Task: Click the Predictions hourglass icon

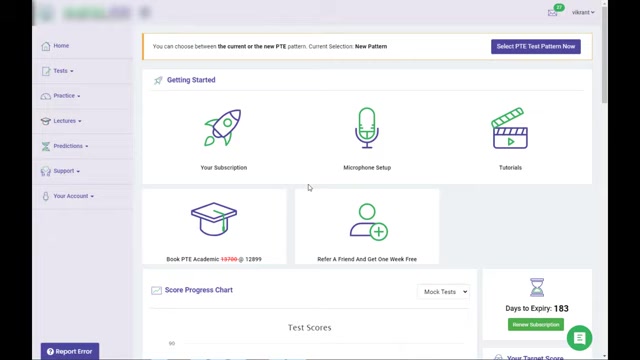Action: pyautogui.click(x=46, y=146)
